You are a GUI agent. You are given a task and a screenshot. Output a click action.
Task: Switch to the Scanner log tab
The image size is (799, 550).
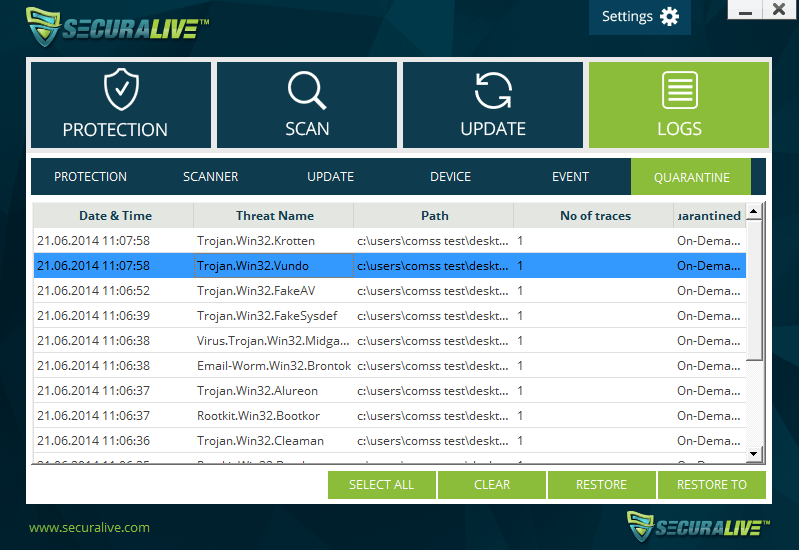click(210, 177)
